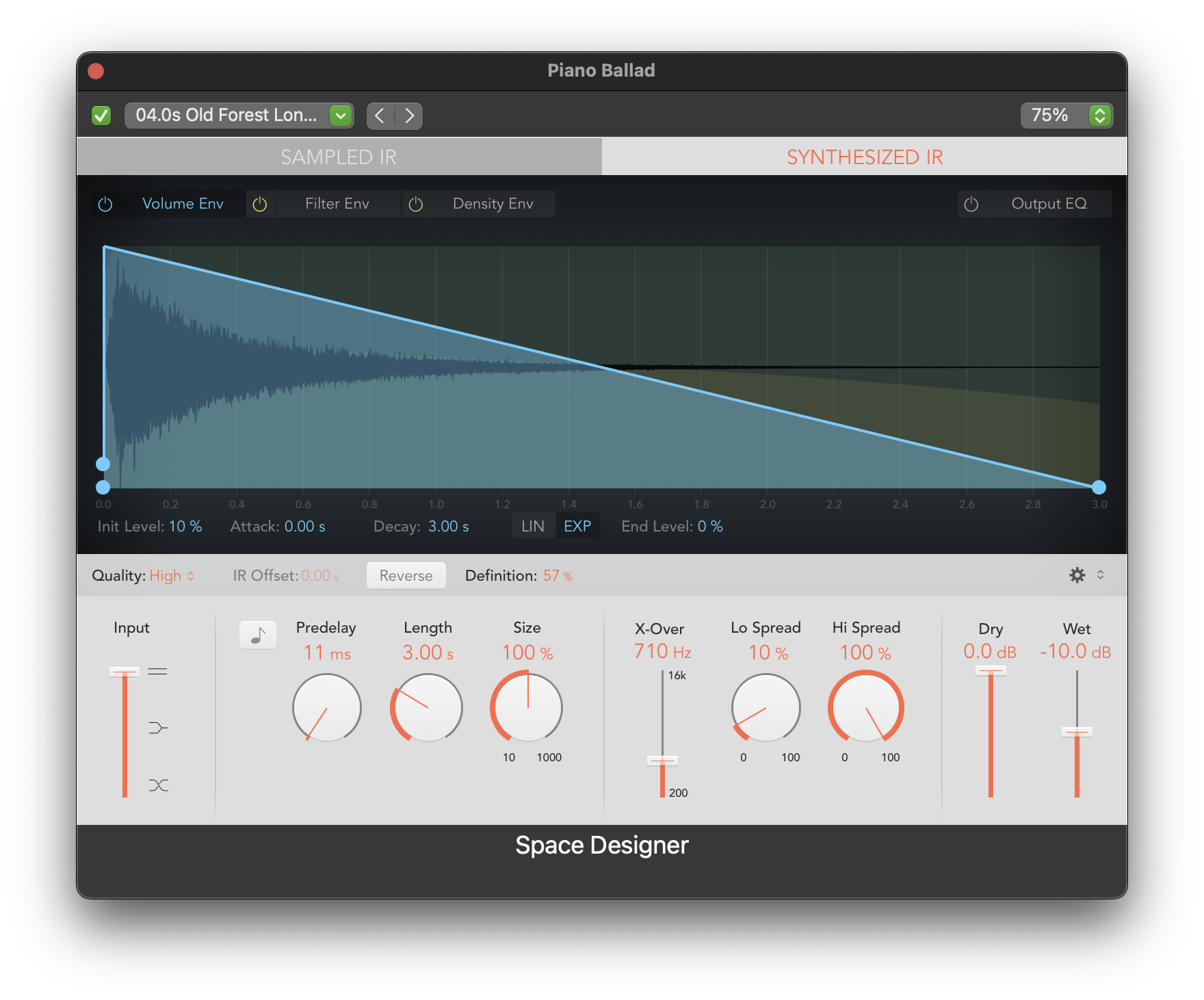
Task: Select the mono-summed input mode icon
Action: (x=158, y=728)
